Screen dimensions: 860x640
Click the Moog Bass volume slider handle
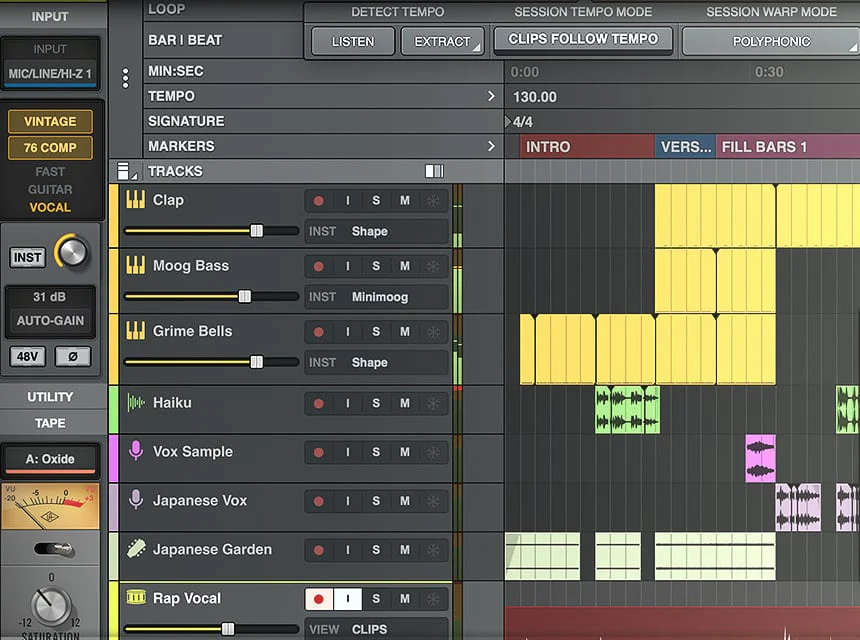244,296
